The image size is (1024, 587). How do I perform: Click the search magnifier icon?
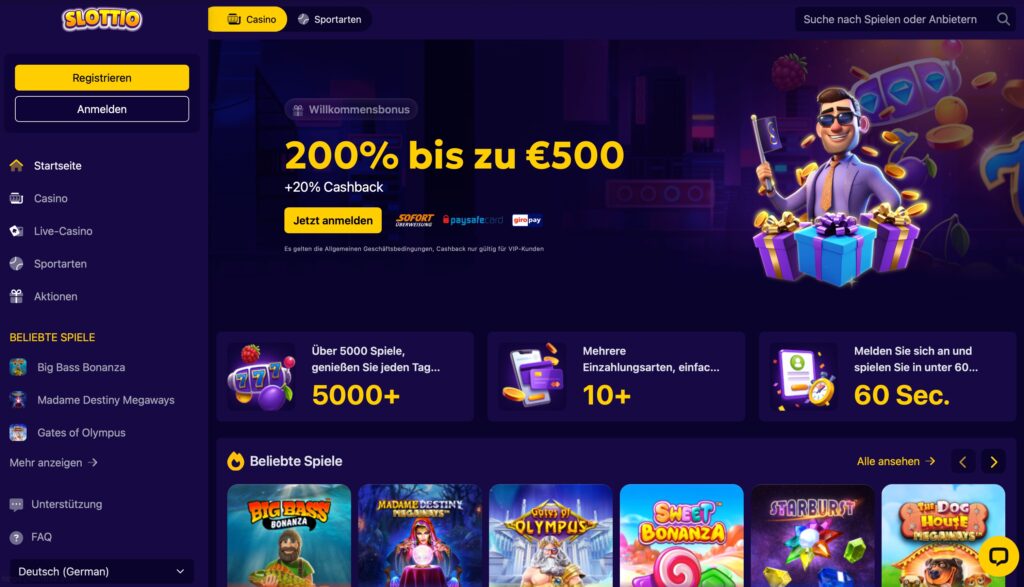coord(1003,20)
